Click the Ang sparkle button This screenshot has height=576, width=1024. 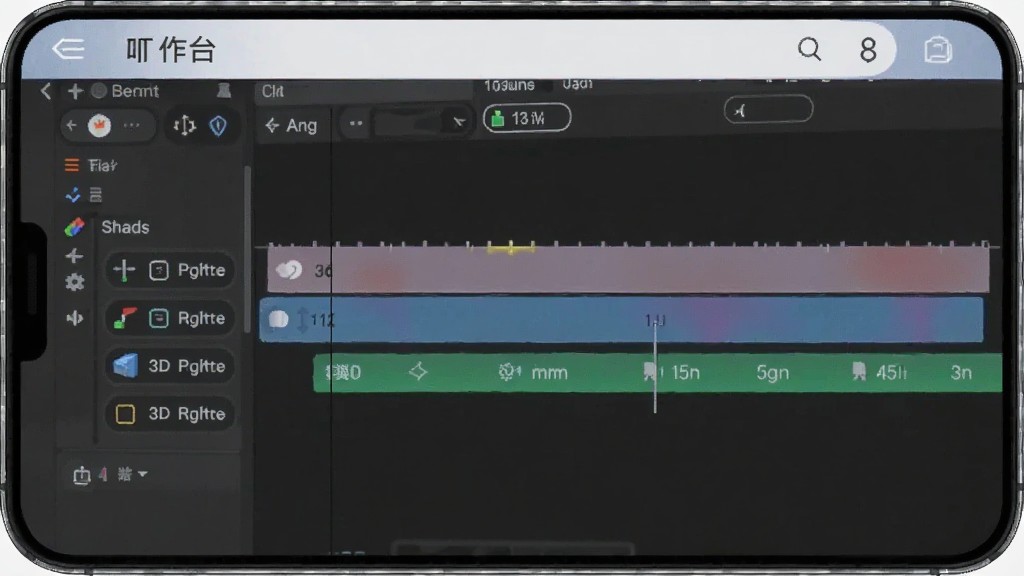tap(292, 125)
